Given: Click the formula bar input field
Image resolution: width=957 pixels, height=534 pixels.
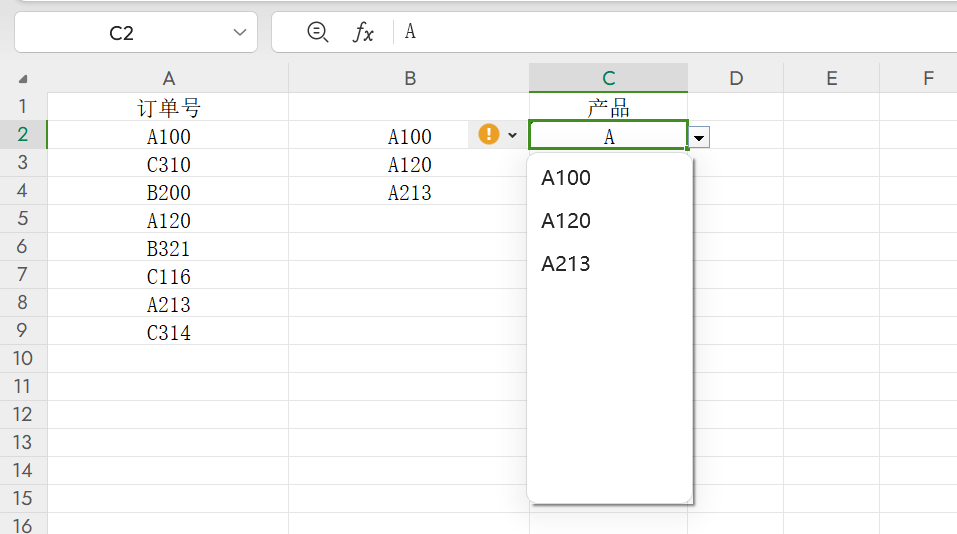Looking at the screenshot, I should [x=670, y=33].
